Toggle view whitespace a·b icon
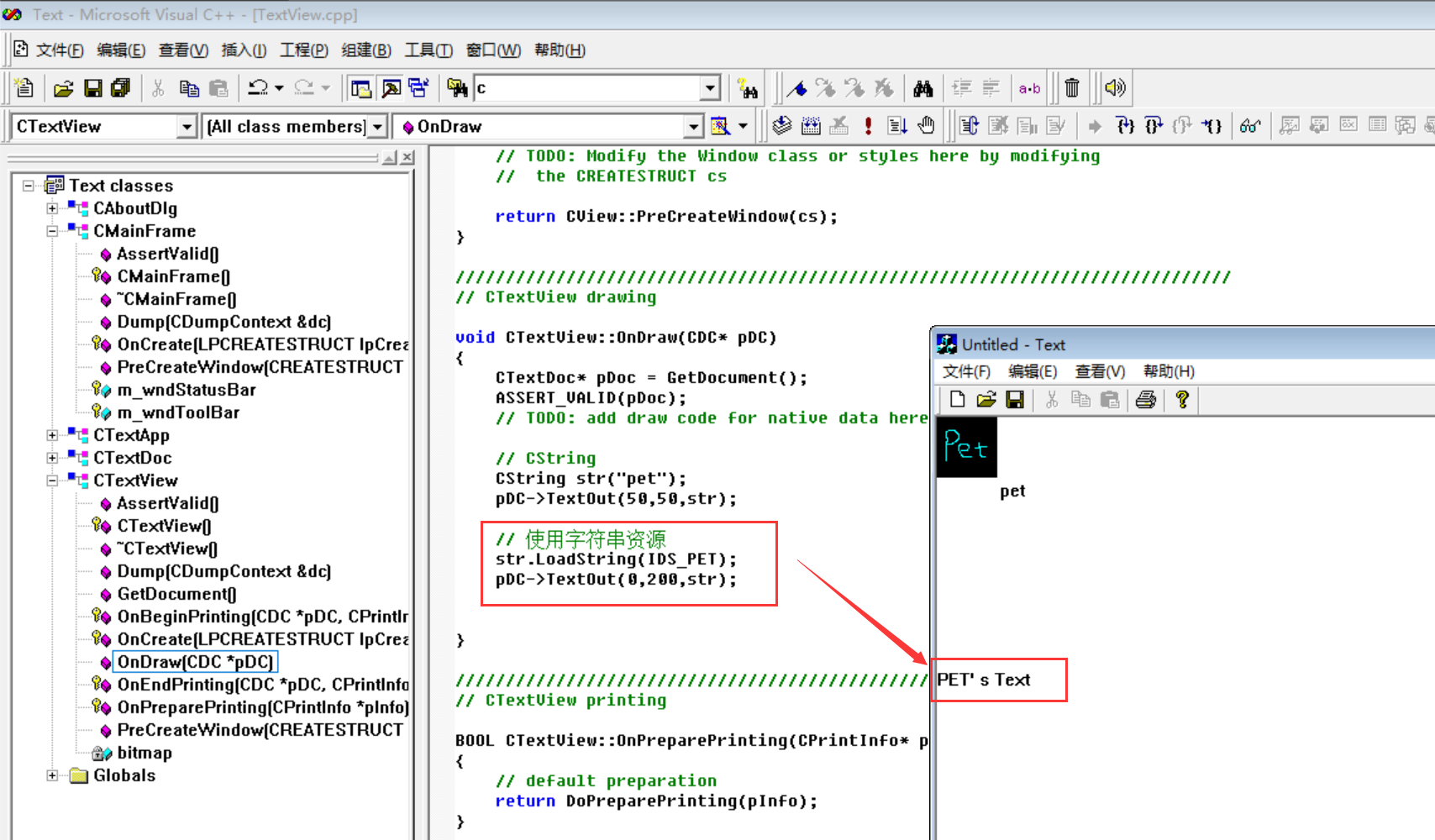The image size is (1435, 840). click(x=1029, y=87)
